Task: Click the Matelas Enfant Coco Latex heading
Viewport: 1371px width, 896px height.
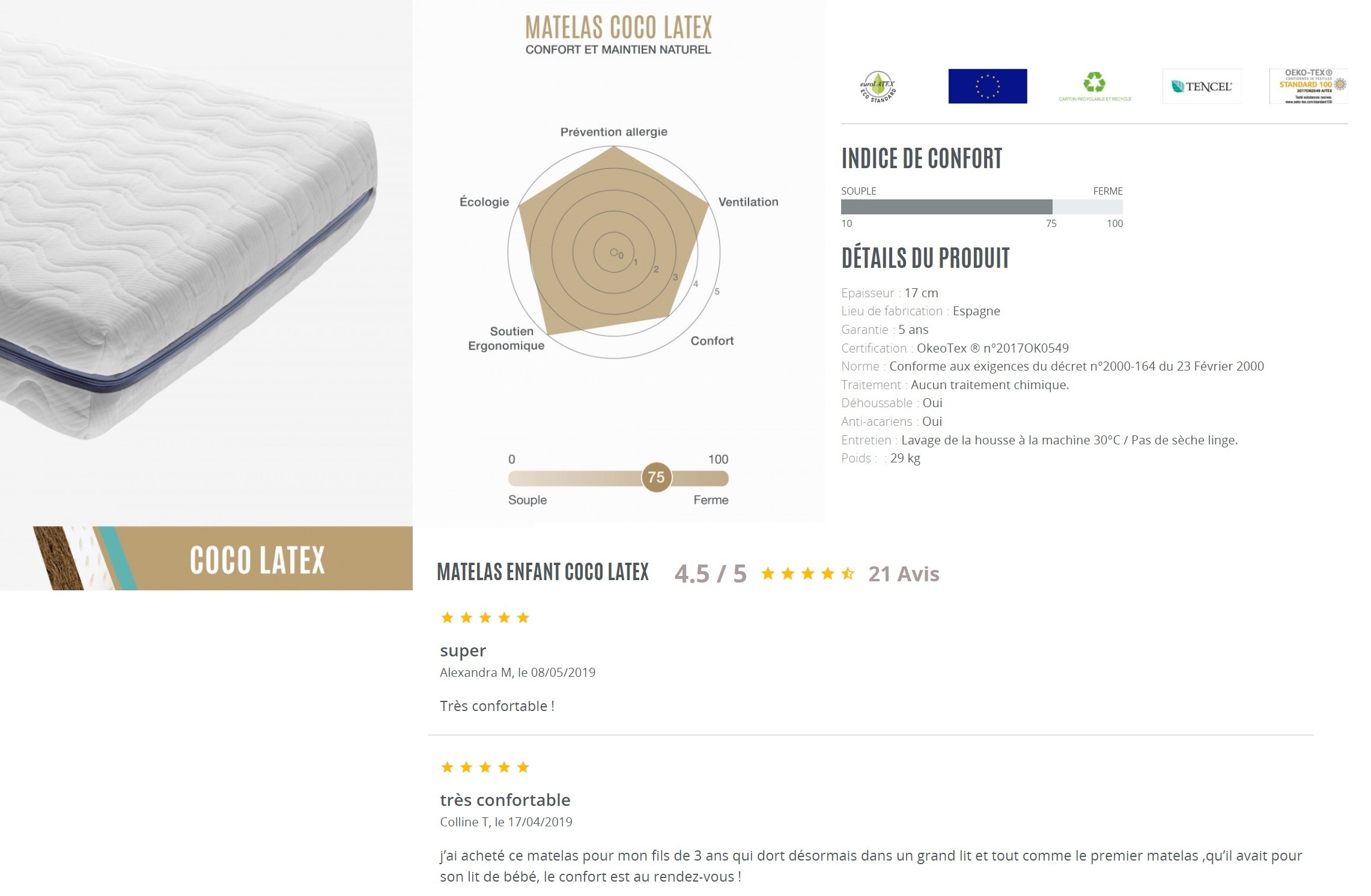Action: (x=543, y=572)
